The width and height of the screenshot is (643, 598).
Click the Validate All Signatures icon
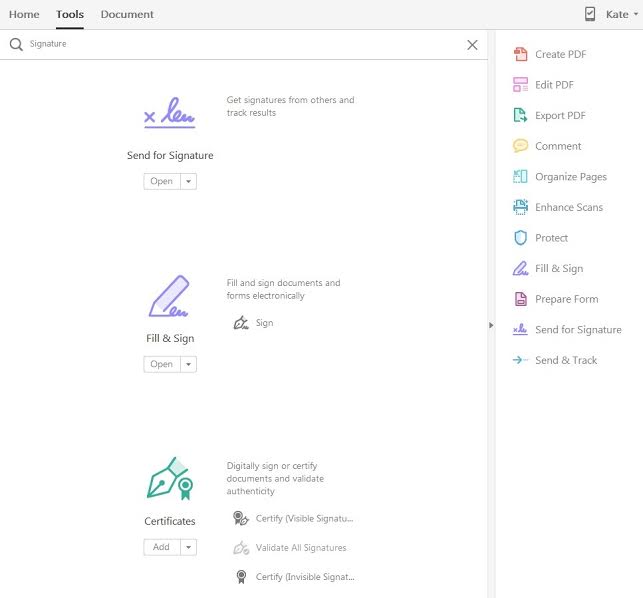[x=241, y=548]
